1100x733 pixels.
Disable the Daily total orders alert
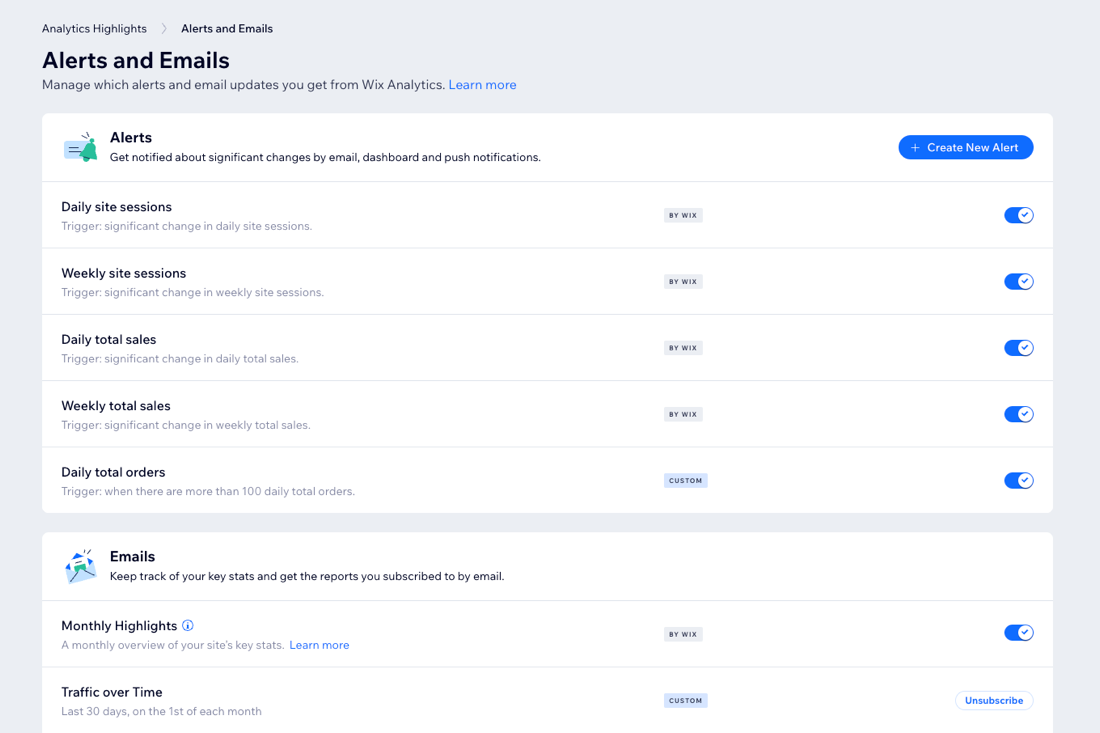pyautogui.click(x=1019, y=480)
